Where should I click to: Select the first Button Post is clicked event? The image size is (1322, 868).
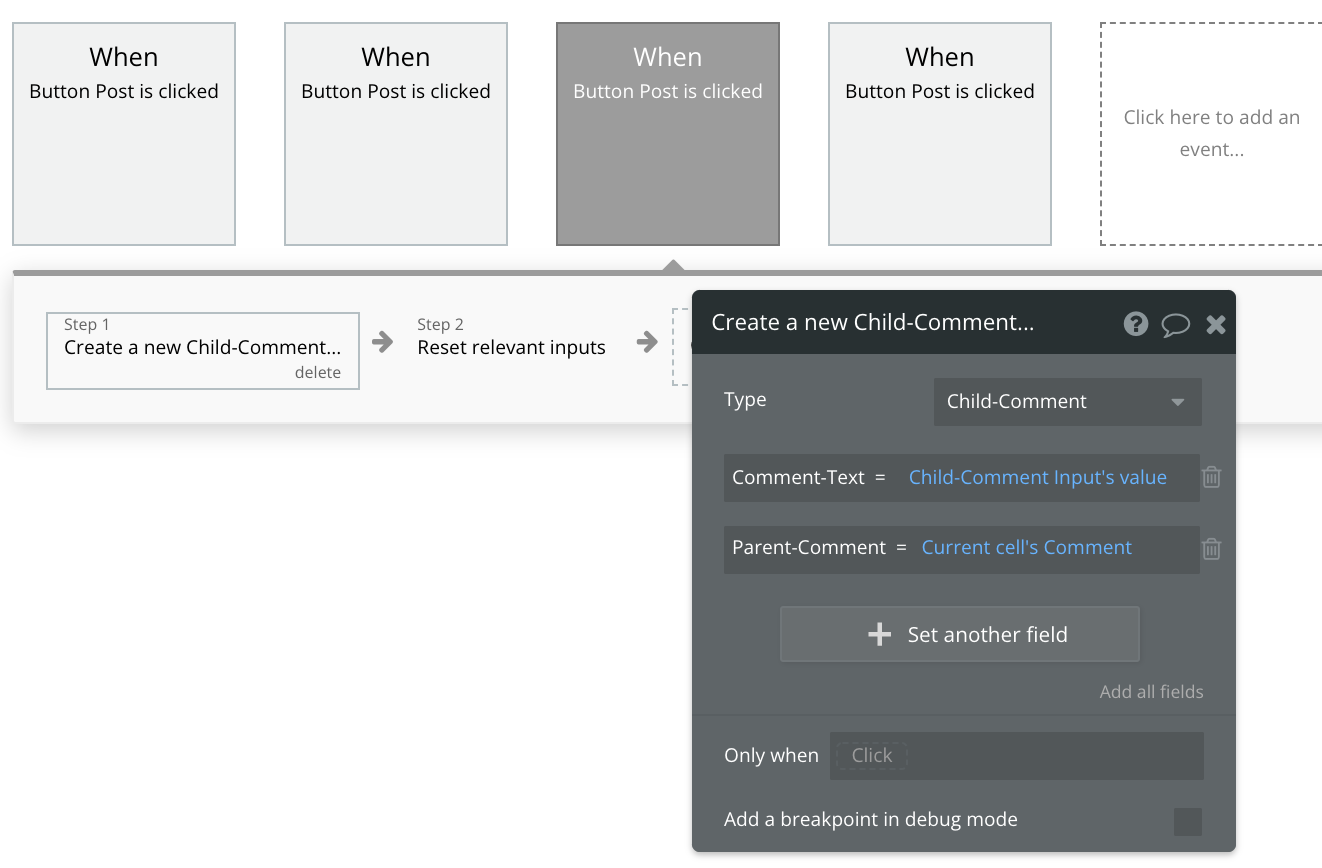(124, 134)
